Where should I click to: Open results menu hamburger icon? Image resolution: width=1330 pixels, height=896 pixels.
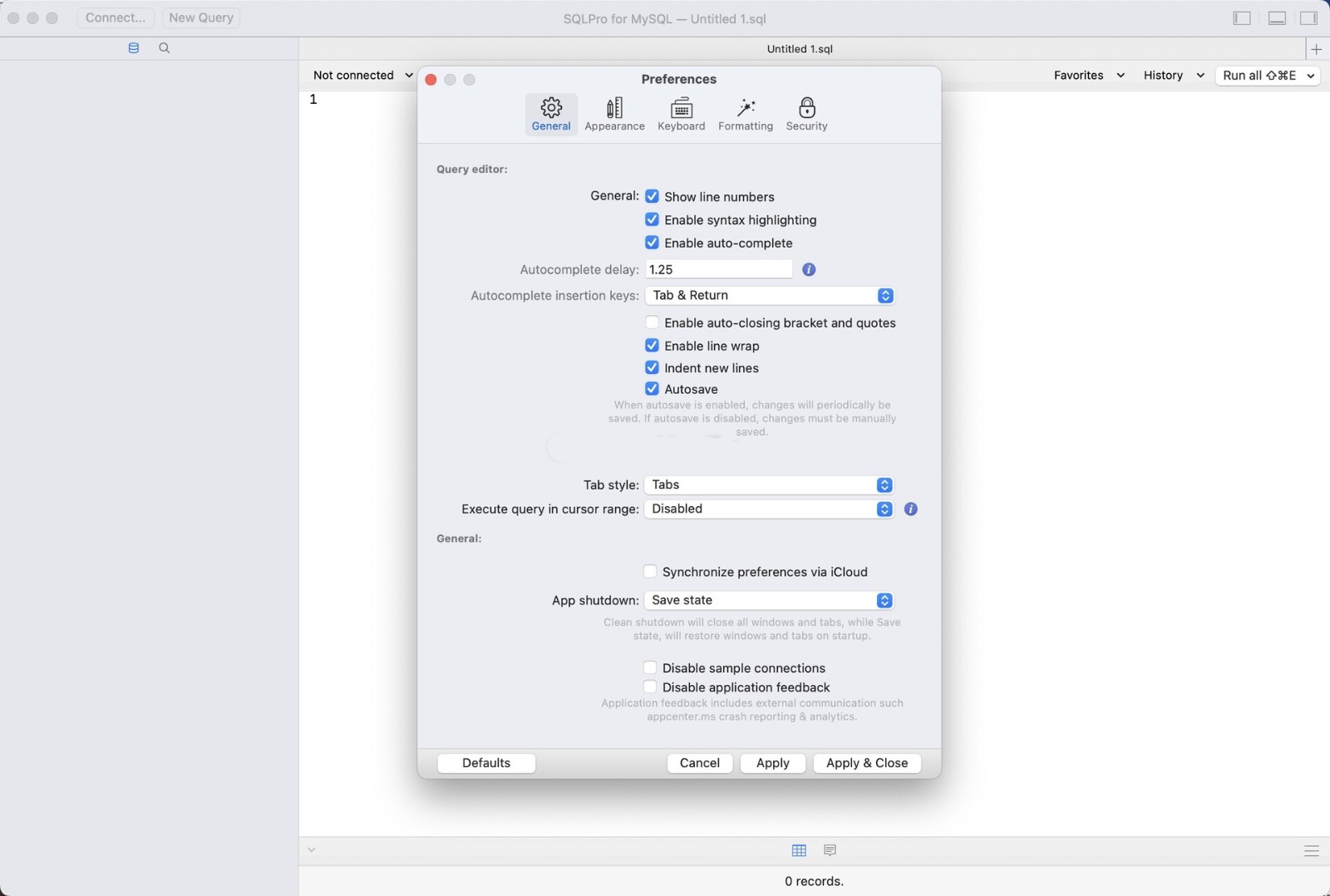[x=1312, y=850]
